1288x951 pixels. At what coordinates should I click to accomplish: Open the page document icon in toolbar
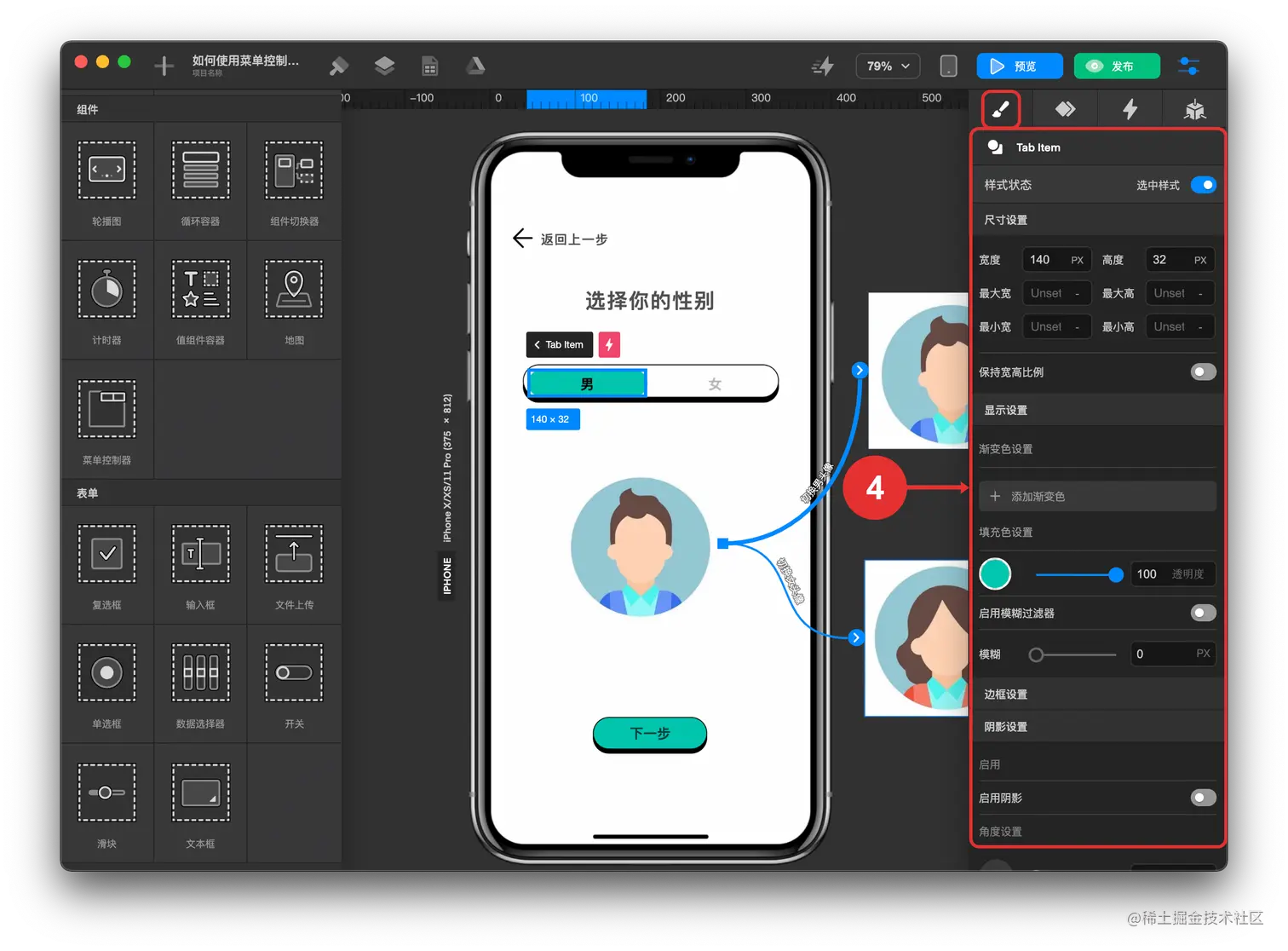tap(429, 66)
